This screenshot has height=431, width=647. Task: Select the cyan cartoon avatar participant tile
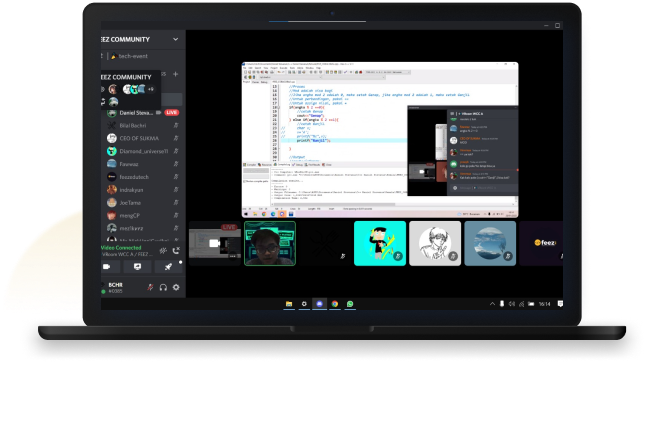pos(379,243)
